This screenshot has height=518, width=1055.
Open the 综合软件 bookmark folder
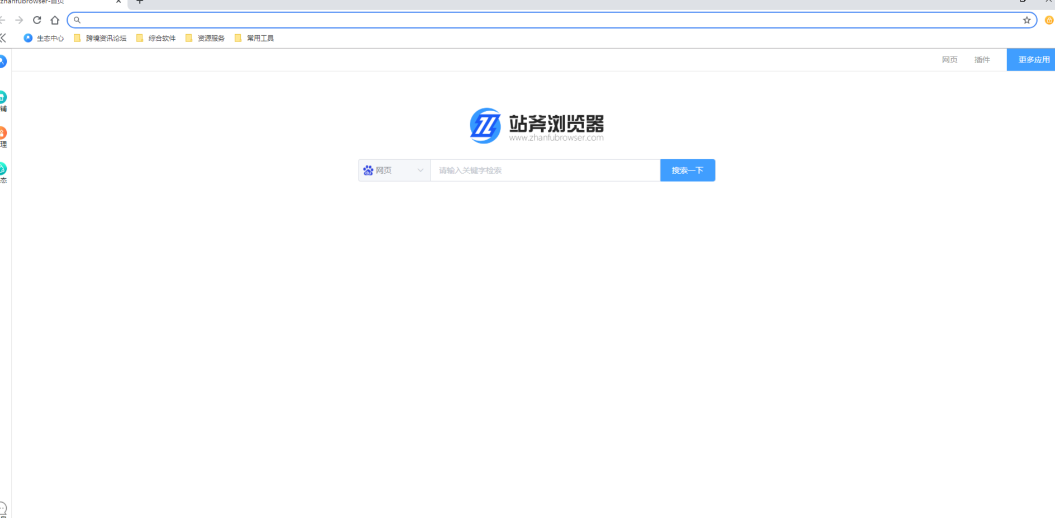point(156,38)
